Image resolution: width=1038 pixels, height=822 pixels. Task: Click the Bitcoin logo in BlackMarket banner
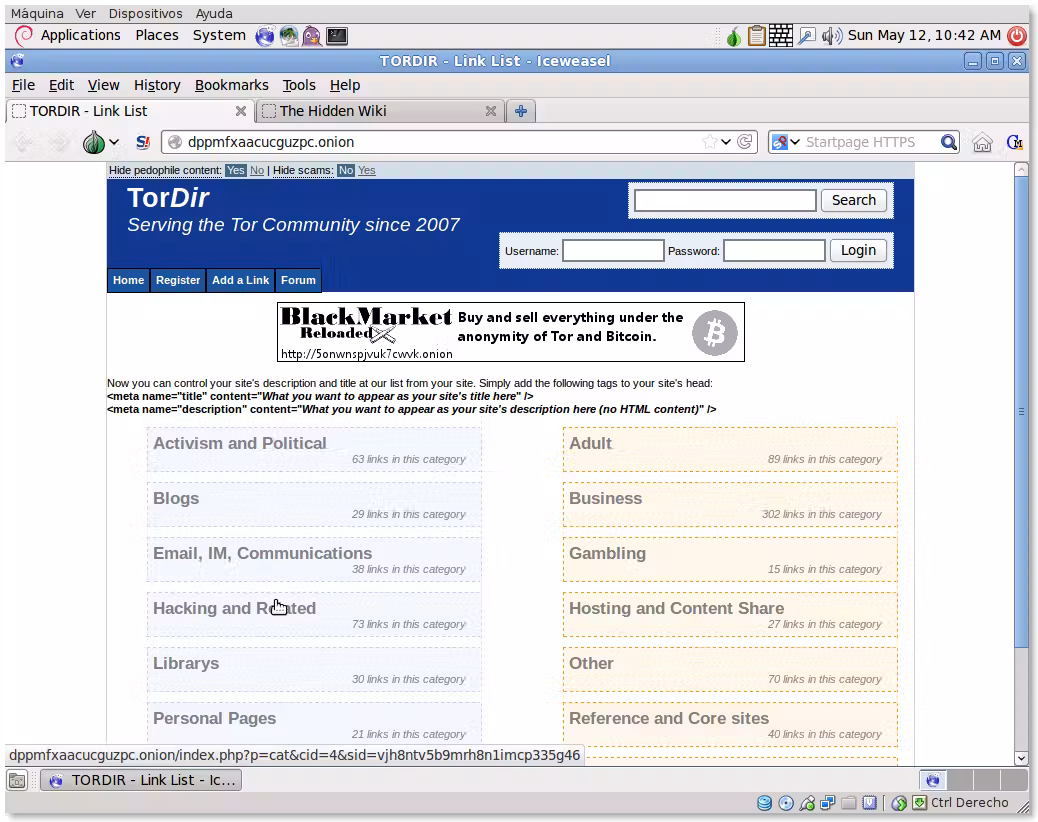click(714, 333)
